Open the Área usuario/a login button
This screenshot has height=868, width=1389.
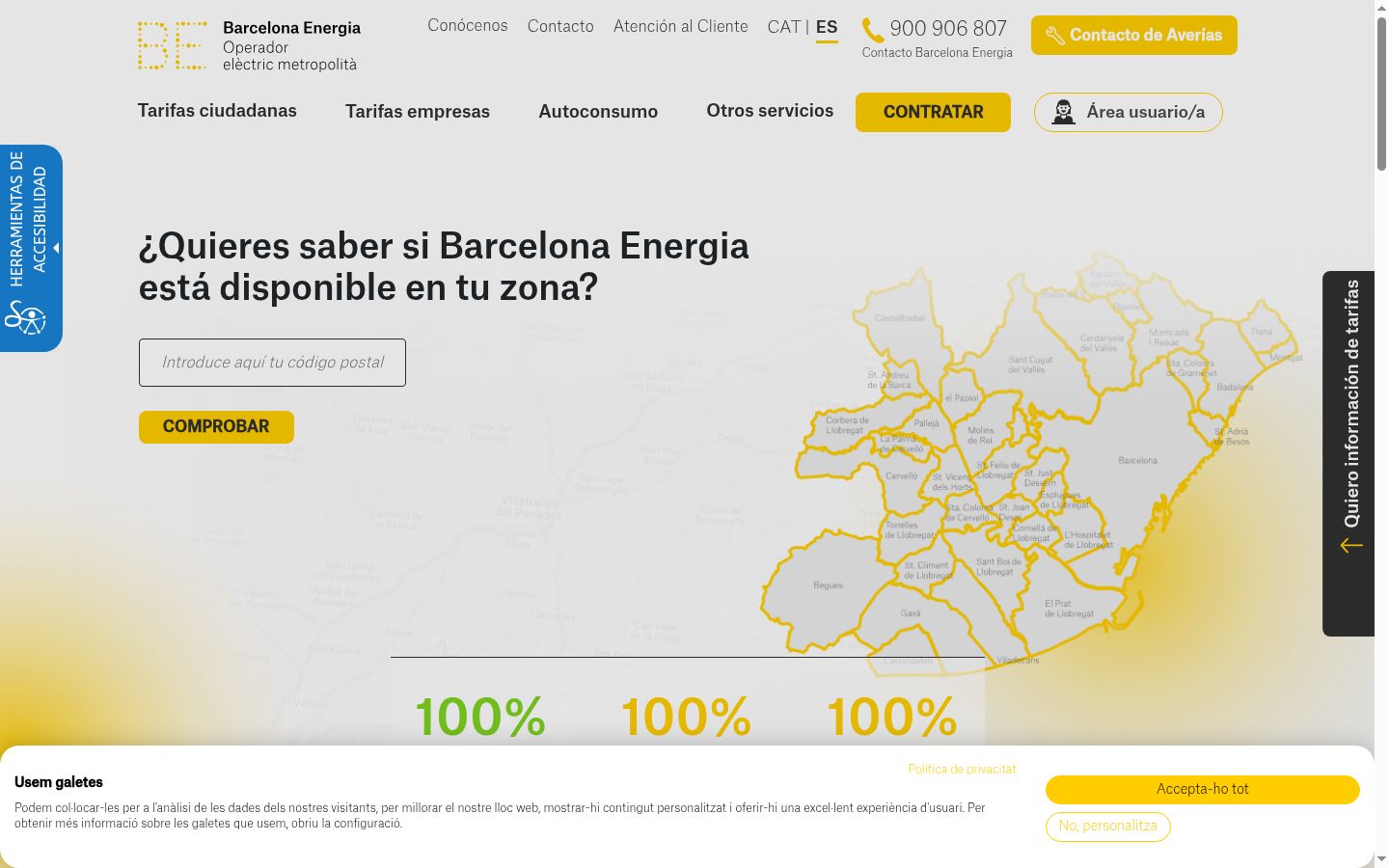coord(1129,112)
